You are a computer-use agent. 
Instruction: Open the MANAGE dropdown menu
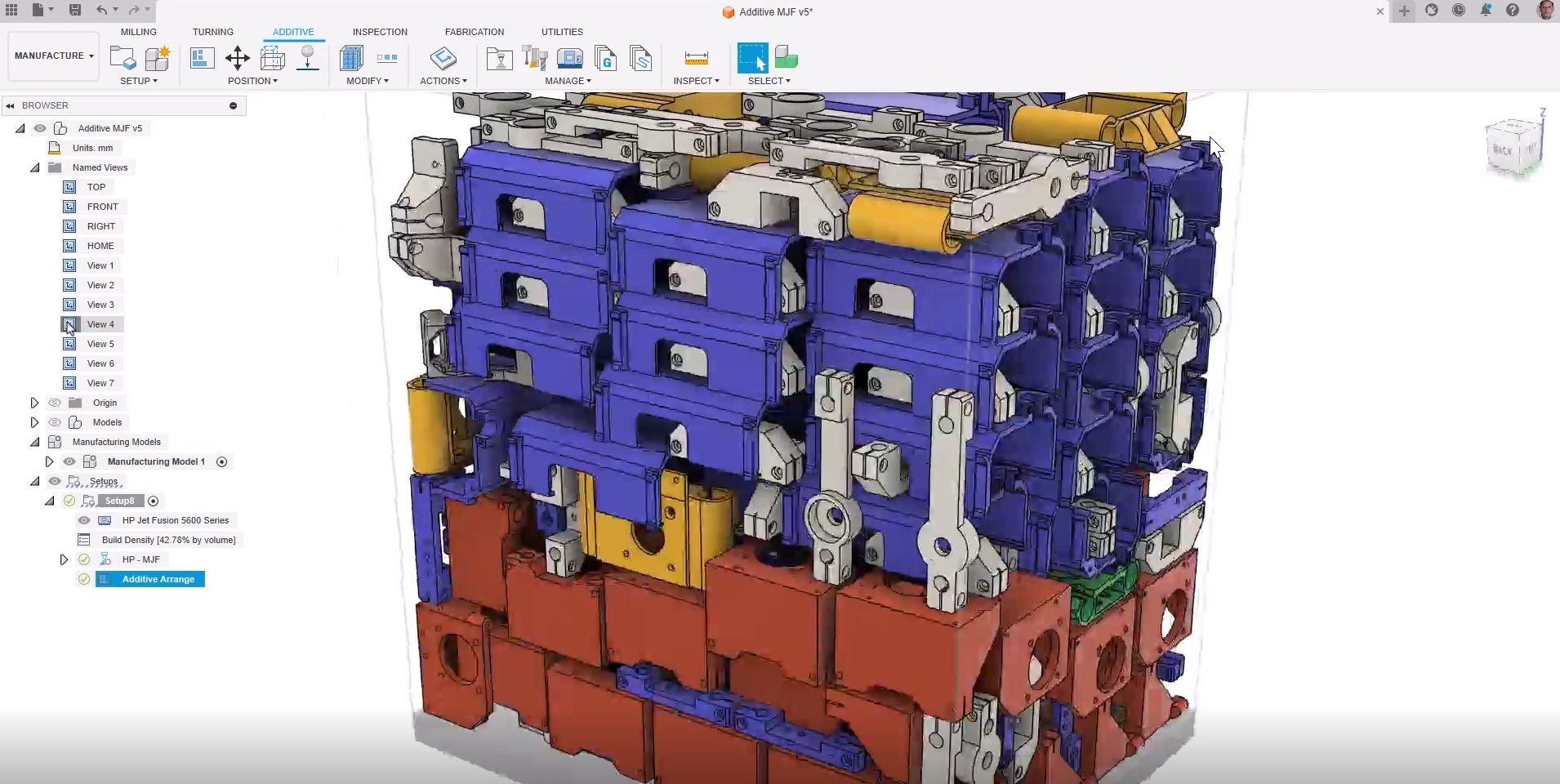(x=568, y=81)
